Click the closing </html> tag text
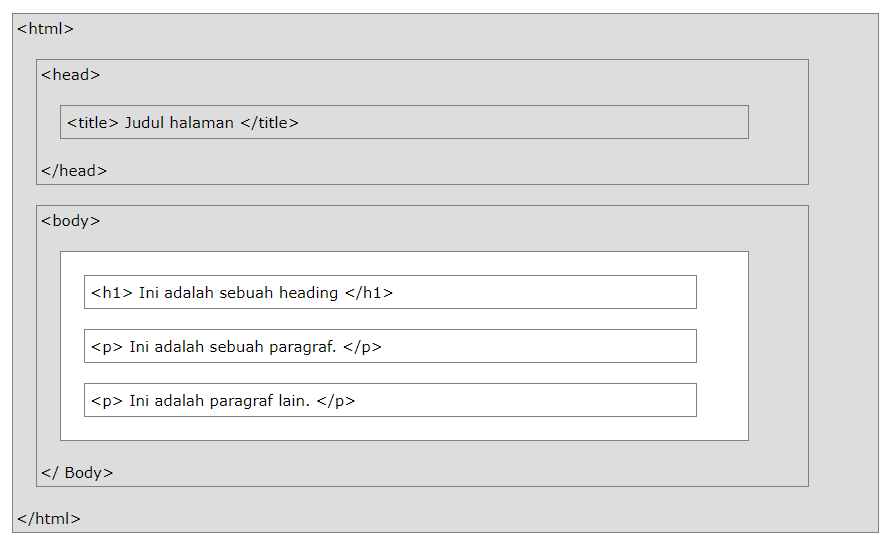889x544 pixels. click(x=49, y=518)
